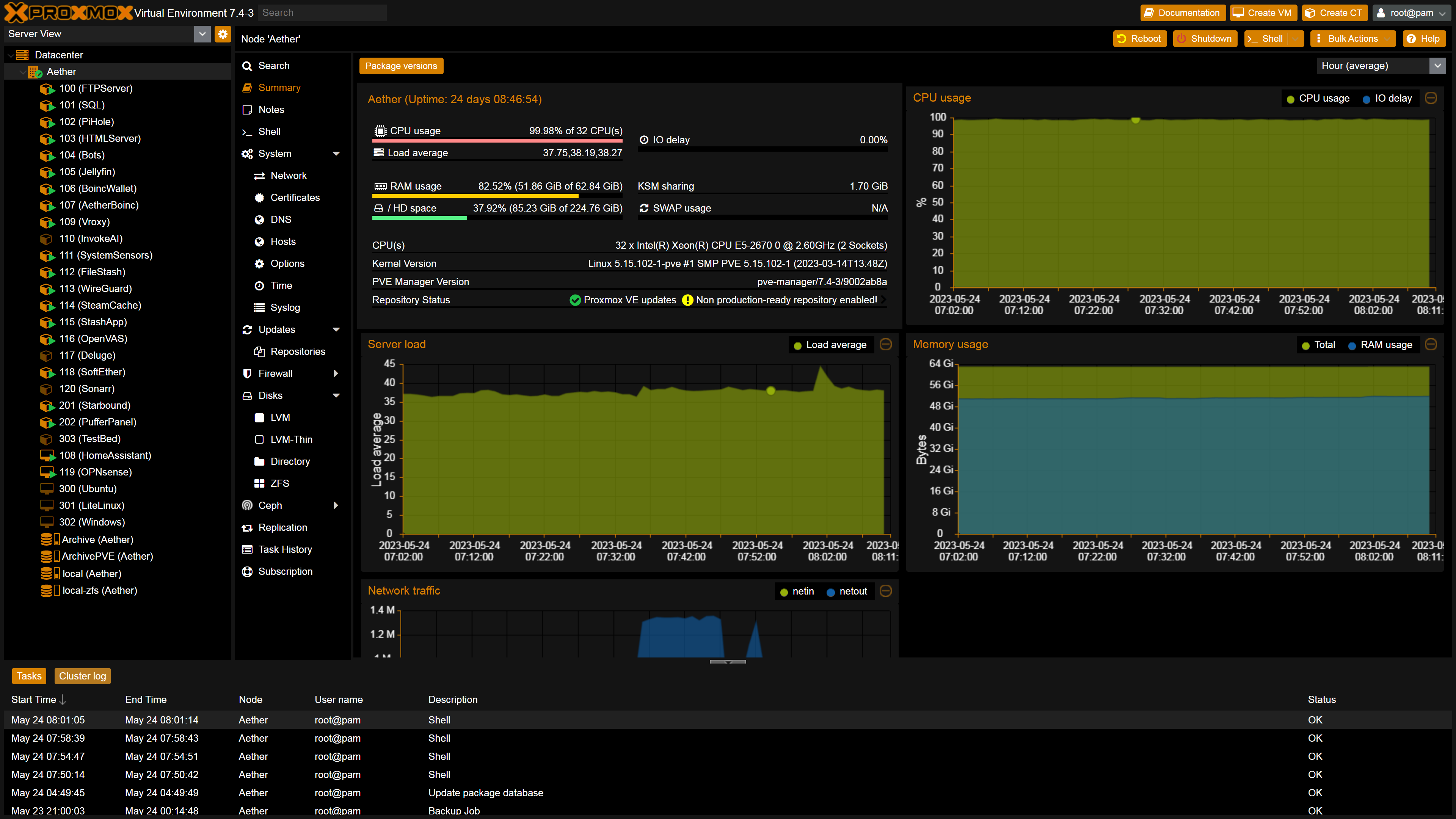Expand the Firewall submenu arrow
The height and width of the screenshot is (819, 1456).
[x=336, y=373]
